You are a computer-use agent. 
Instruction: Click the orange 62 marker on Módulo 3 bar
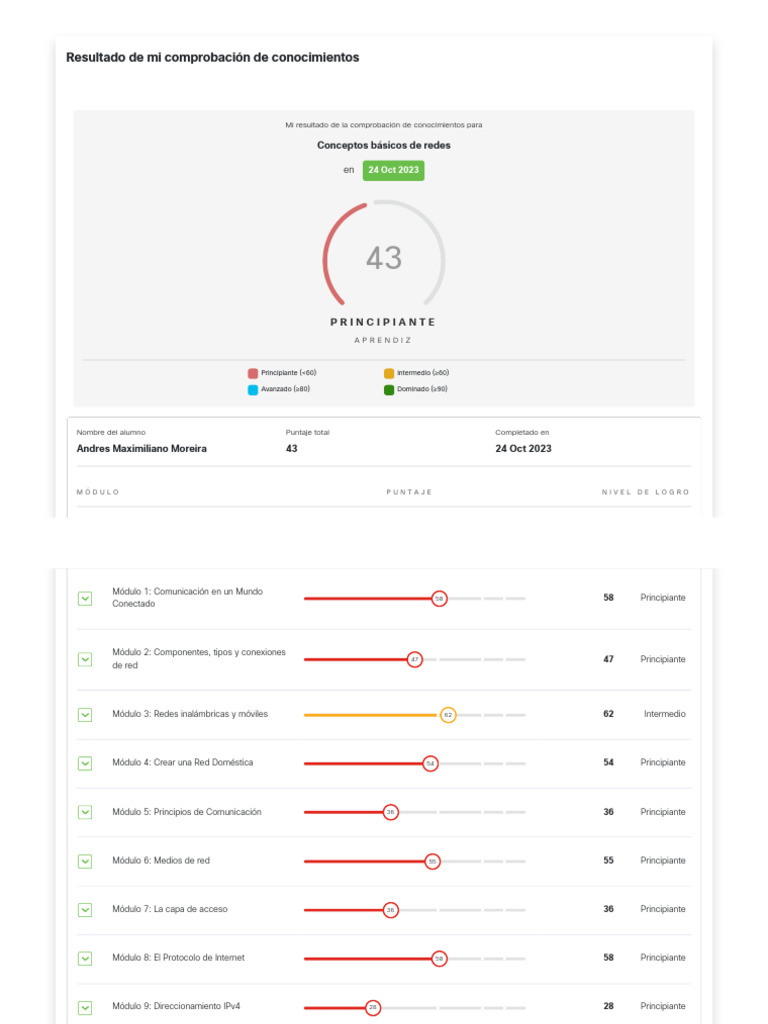point(448,715)
